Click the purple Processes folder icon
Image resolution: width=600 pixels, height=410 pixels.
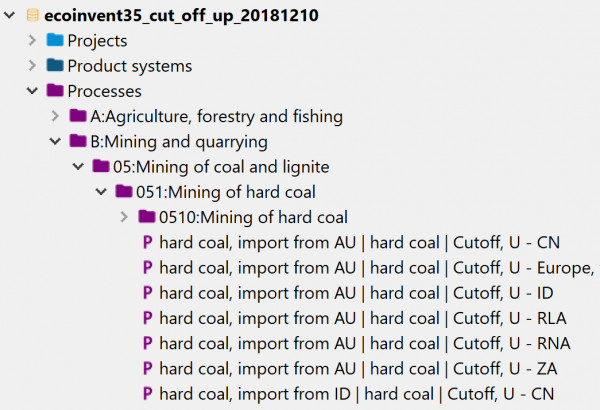tap(55, 90)
